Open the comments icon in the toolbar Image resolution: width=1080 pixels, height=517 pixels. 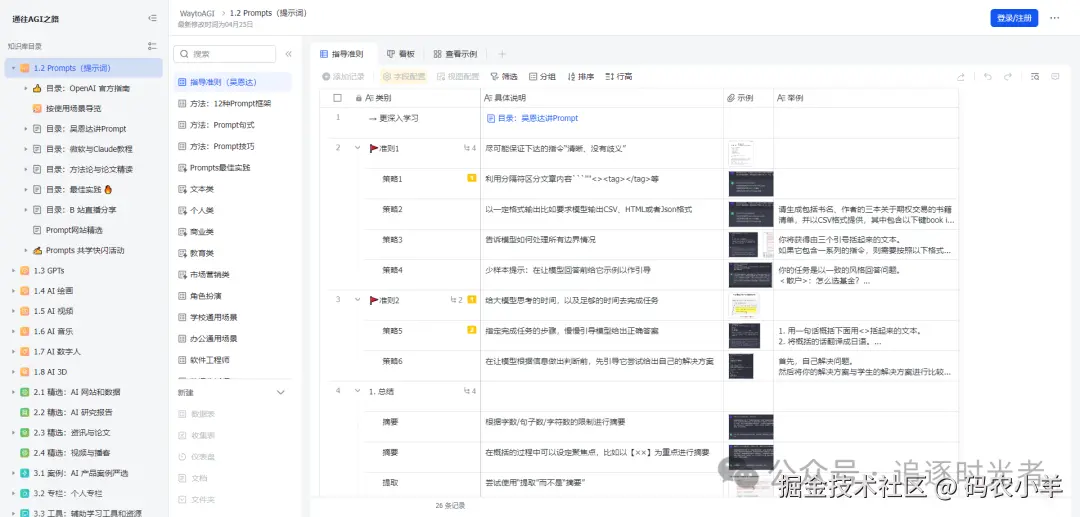pyautogui.click(x=1055, y=77)
